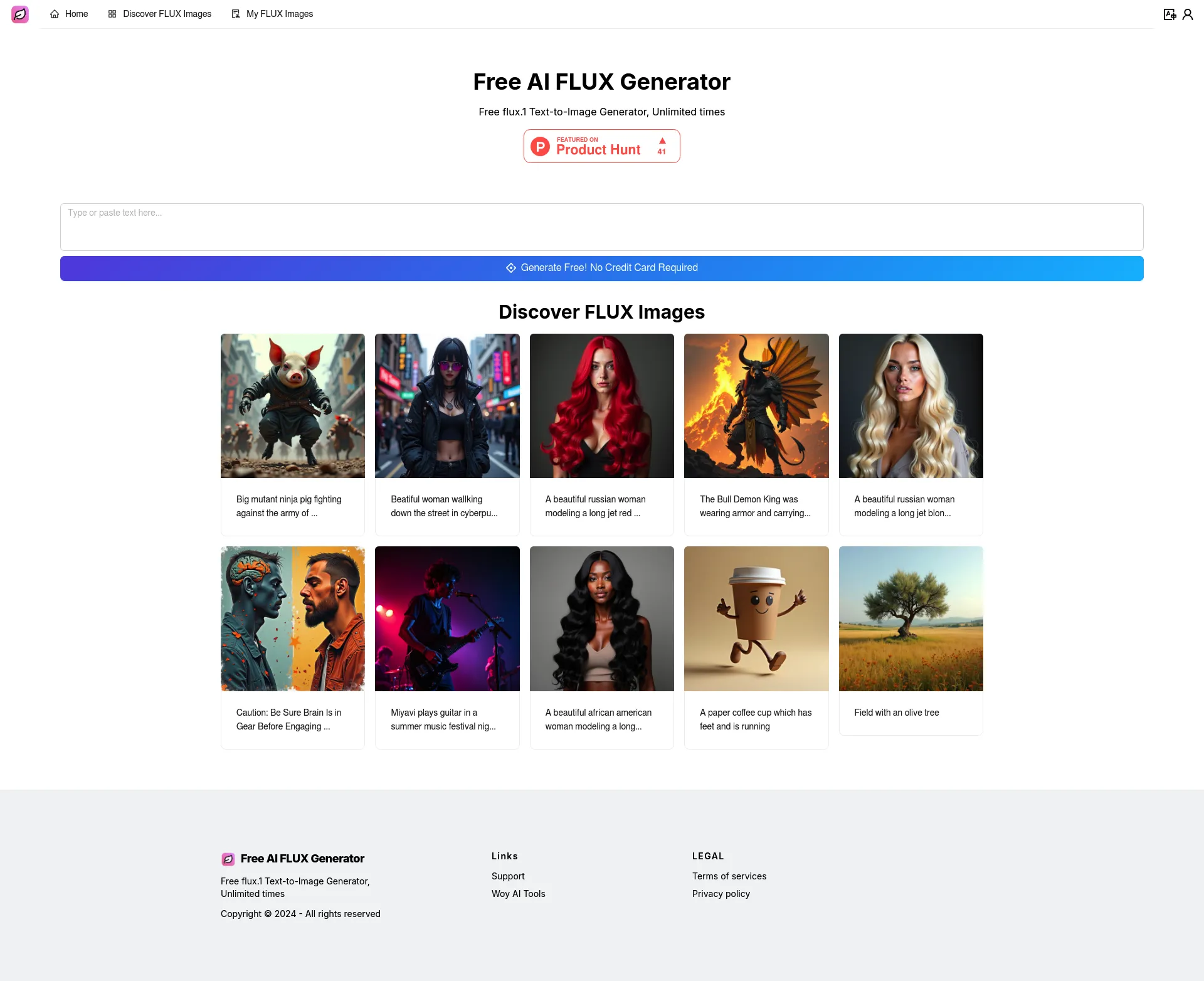Screen dimensions: 1204x981
Task: Click the Bull Demon King image thumbnail
Action: (756, 405)
